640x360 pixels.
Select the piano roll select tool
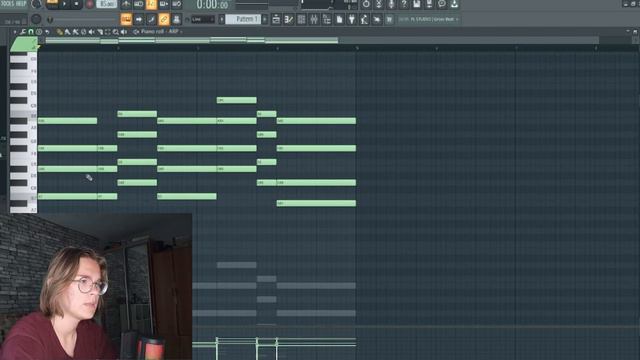[x=108, y=32]
